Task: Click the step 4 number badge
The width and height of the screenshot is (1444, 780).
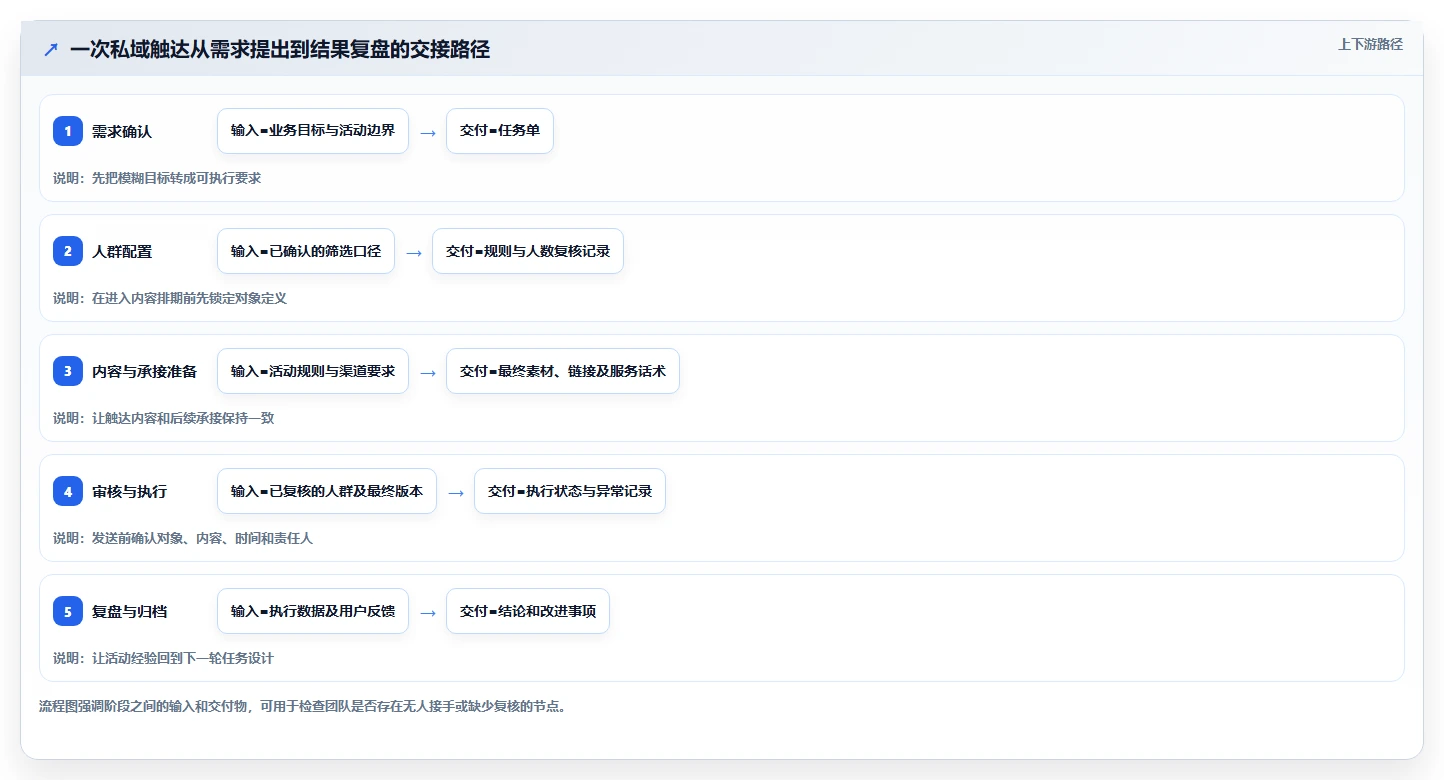Action: coord(68,491)
